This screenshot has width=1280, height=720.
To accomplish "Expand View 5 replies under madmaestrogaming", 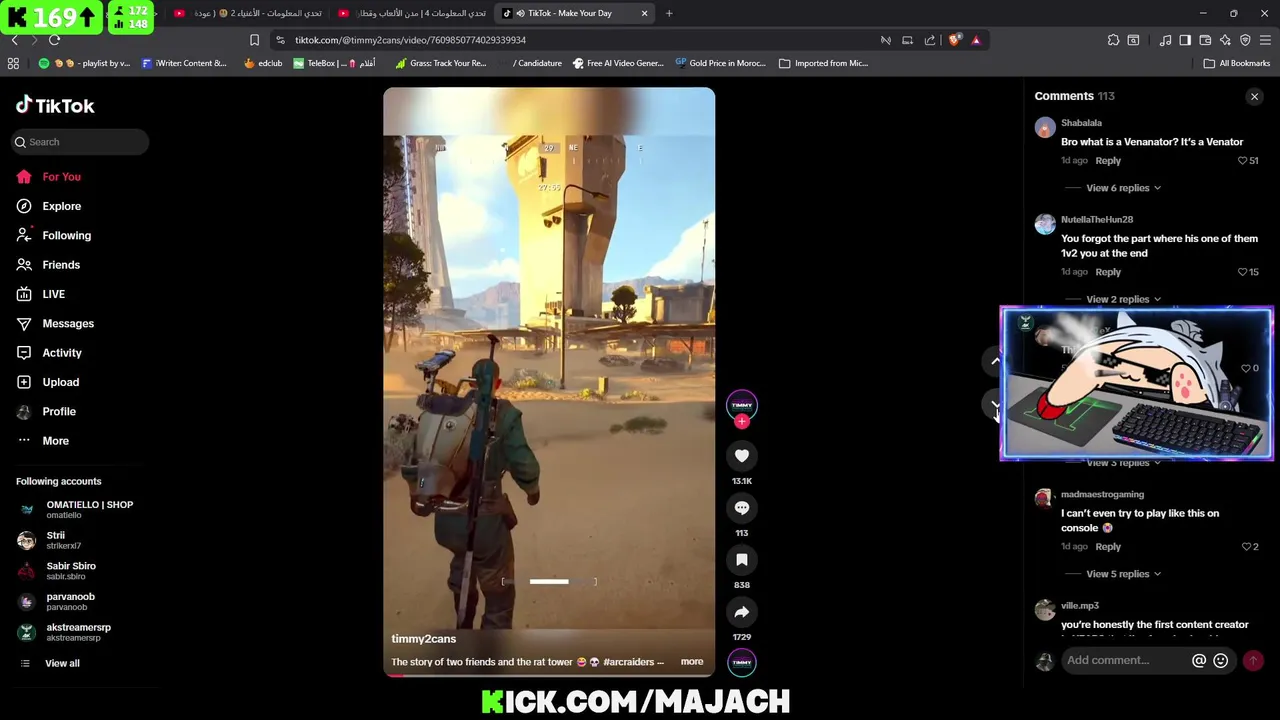I will (x=1123, y=574).
